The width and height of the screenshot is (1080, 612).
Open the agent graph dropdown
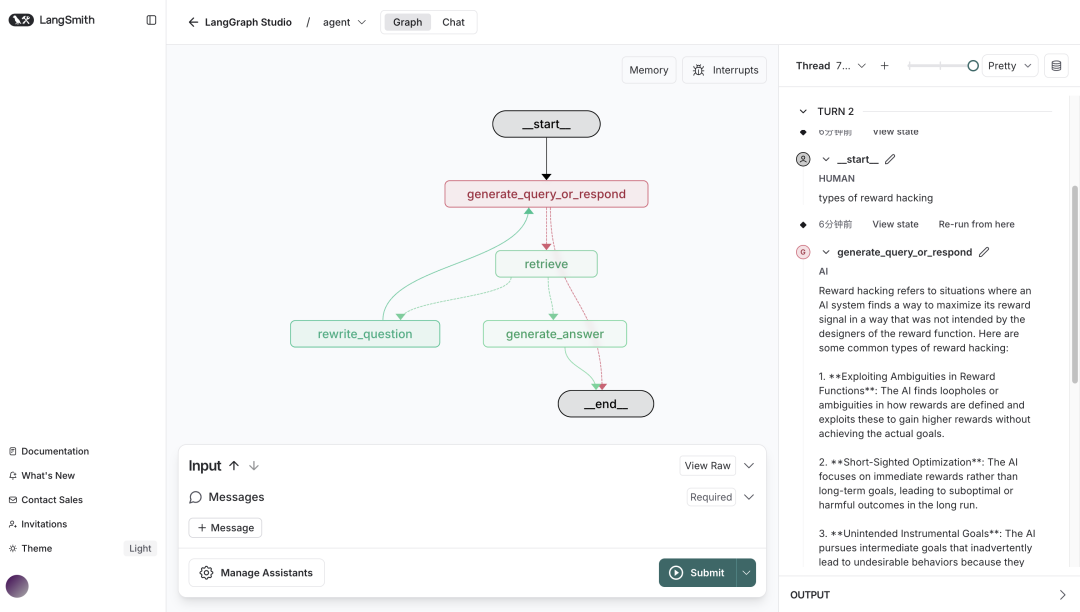click(x=344, y=22)
